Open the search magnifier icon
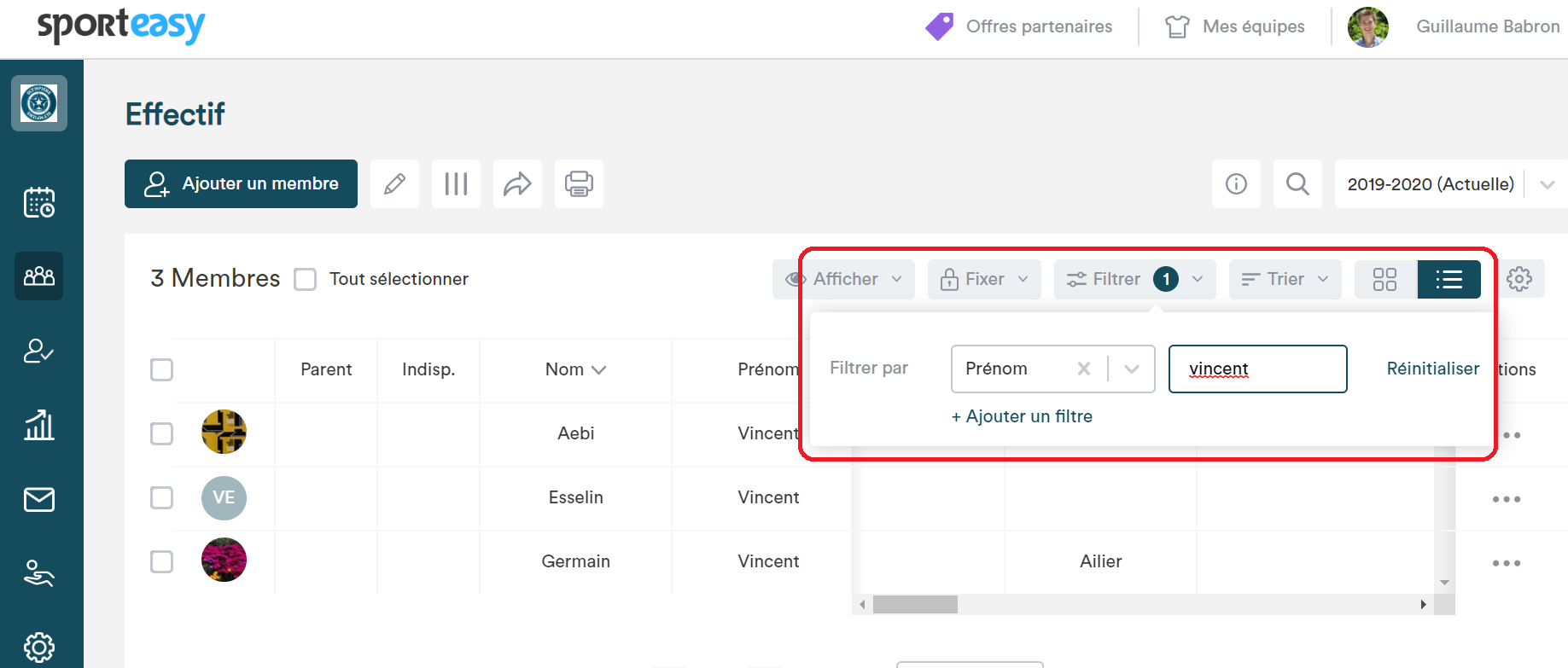 point(1297,183)
